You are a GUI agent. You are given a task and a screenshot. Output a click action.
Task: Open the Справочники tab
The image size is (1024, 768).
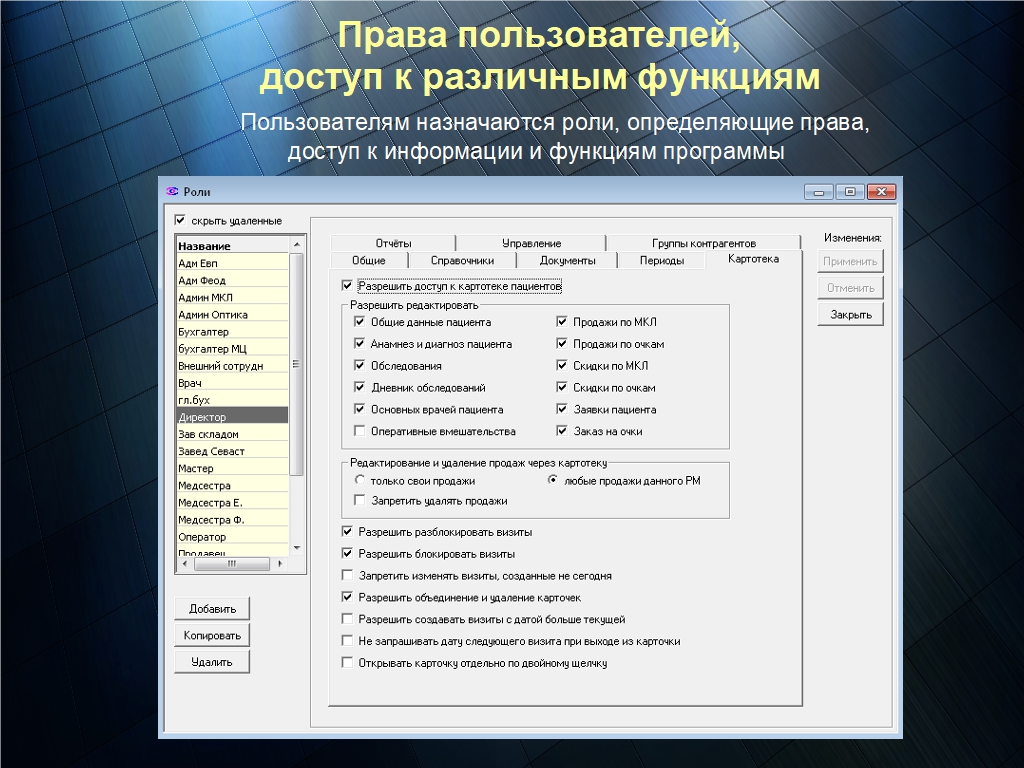click(x=462, y=261)
